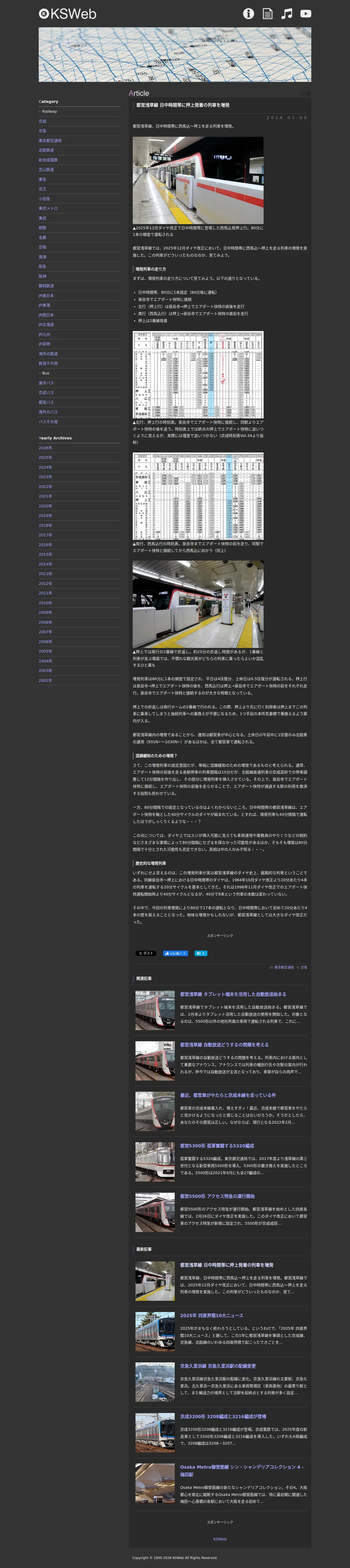
Task: Open the 海外の鉄道 category
Action: tap(48, 354)
